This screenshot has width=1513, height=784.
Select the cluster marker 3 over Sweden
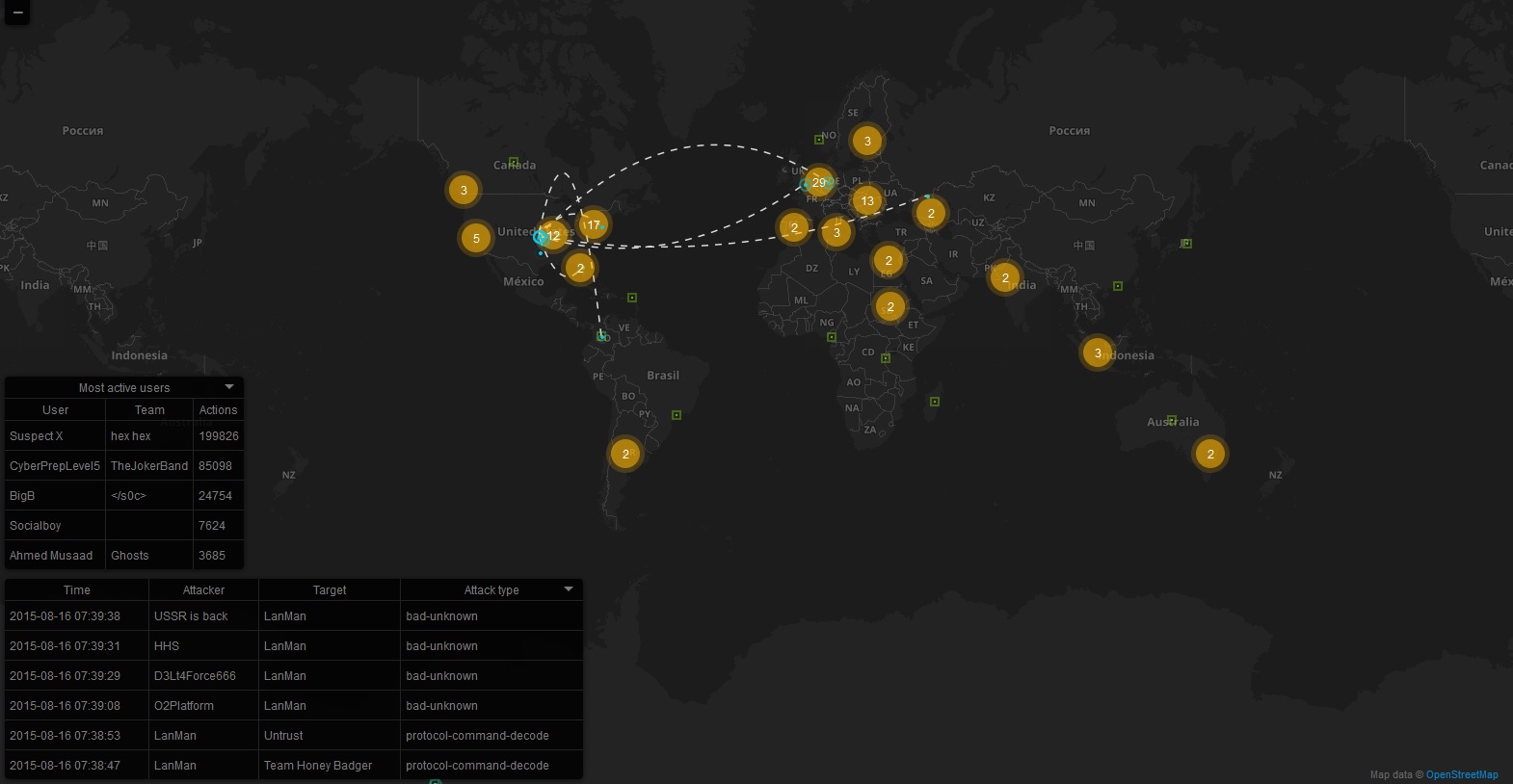[x=867, y=141]
